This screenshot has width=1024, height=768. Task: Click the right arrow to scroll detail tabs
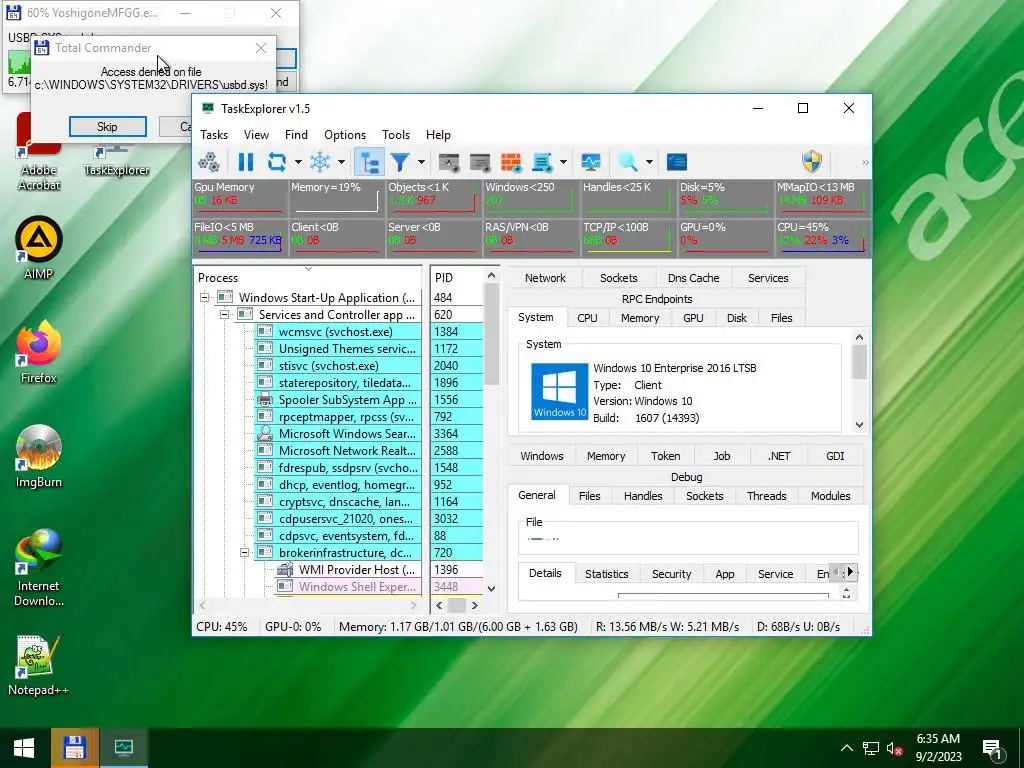pyautogui.click(x=850, y=572)
